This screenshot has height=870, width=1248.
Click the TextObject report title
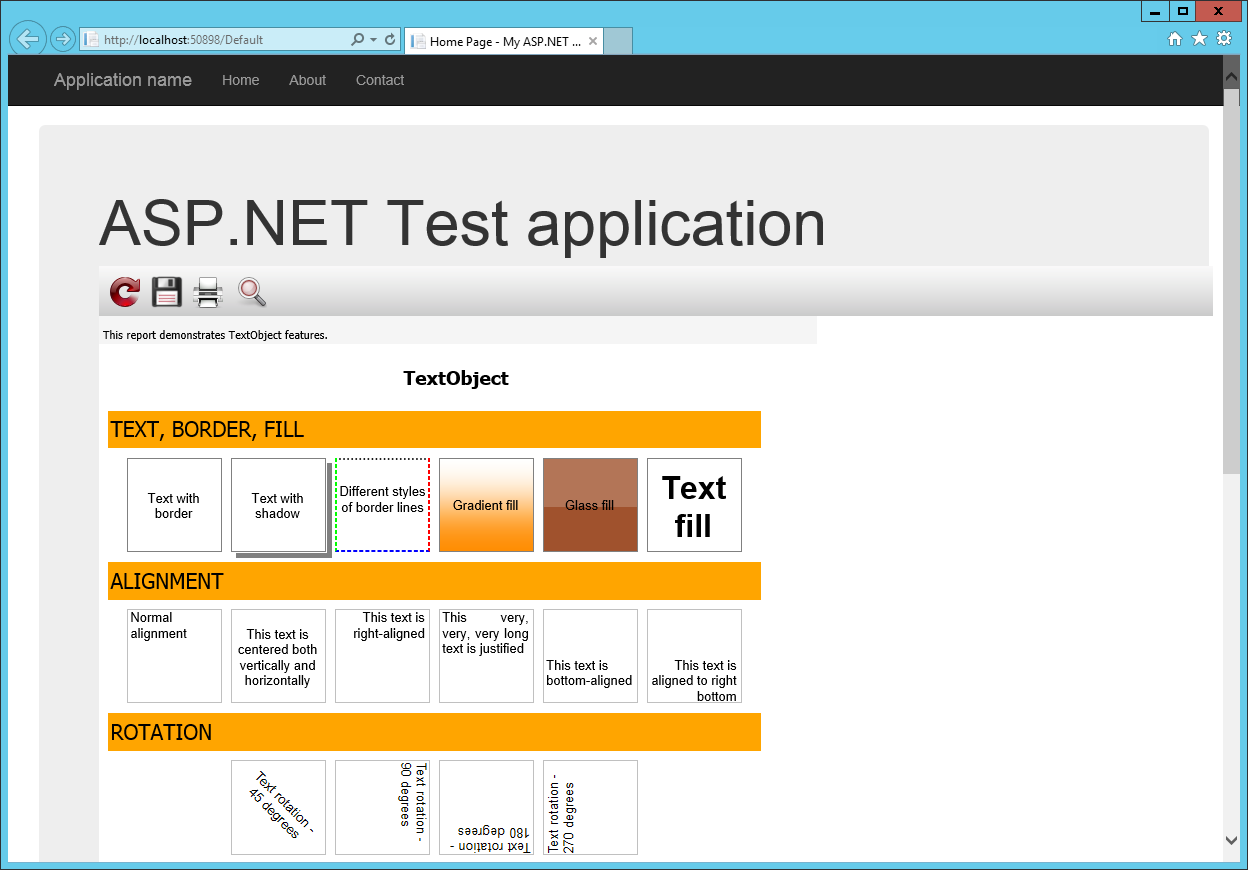point(456,378)
